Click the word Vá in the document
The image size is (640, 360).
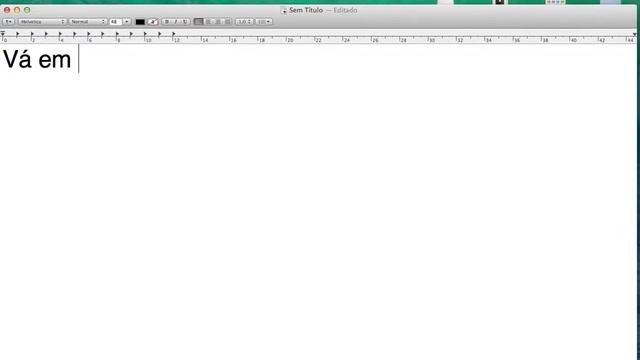point(18,59)
